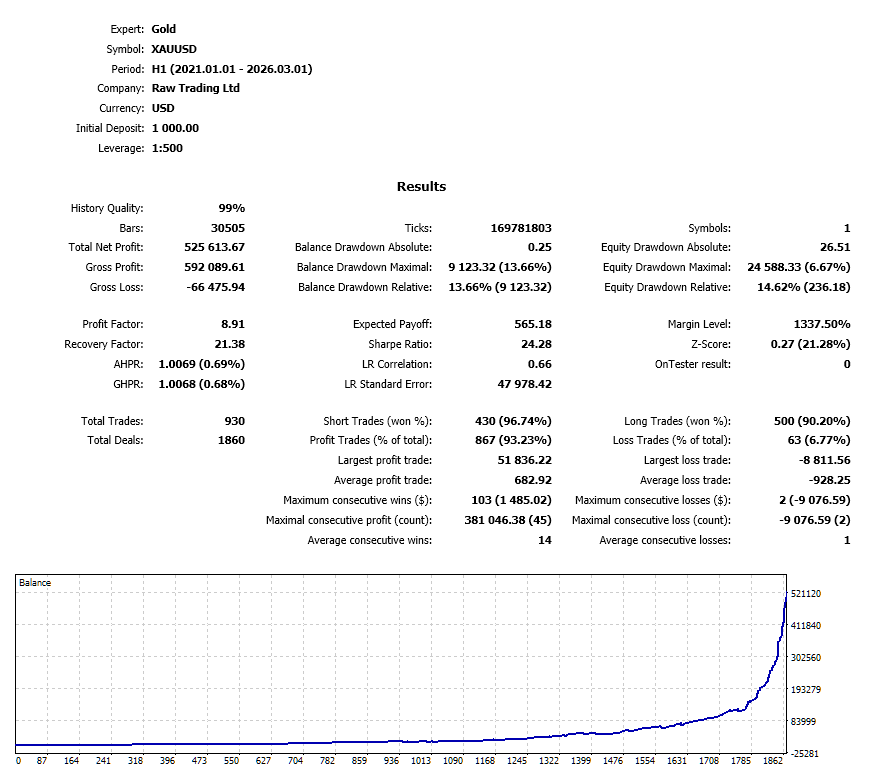The image size is (869, 779).
Task: Click the 1862 tick on chart x-axis
Action: [x=773, y=761]
